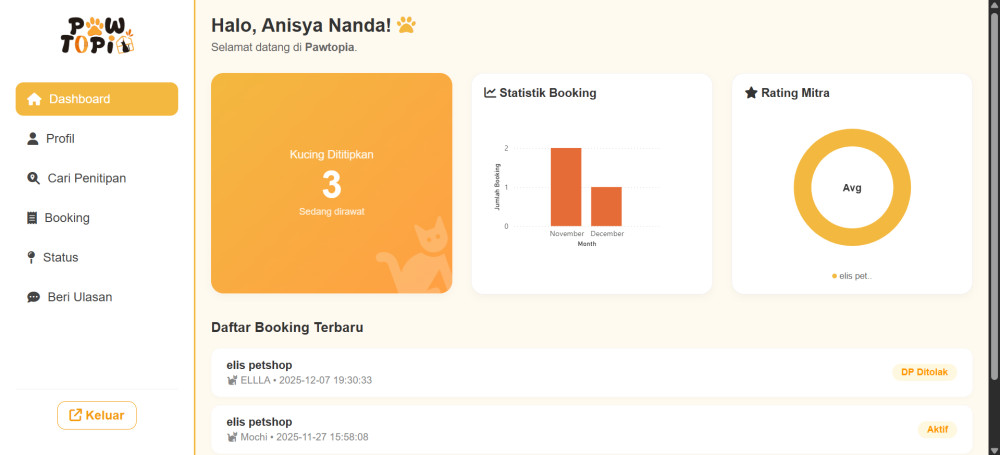Viewport: 1000px width, 455px height.
Task: Click the house icon beside Dashboard
Action: point(34,99)
